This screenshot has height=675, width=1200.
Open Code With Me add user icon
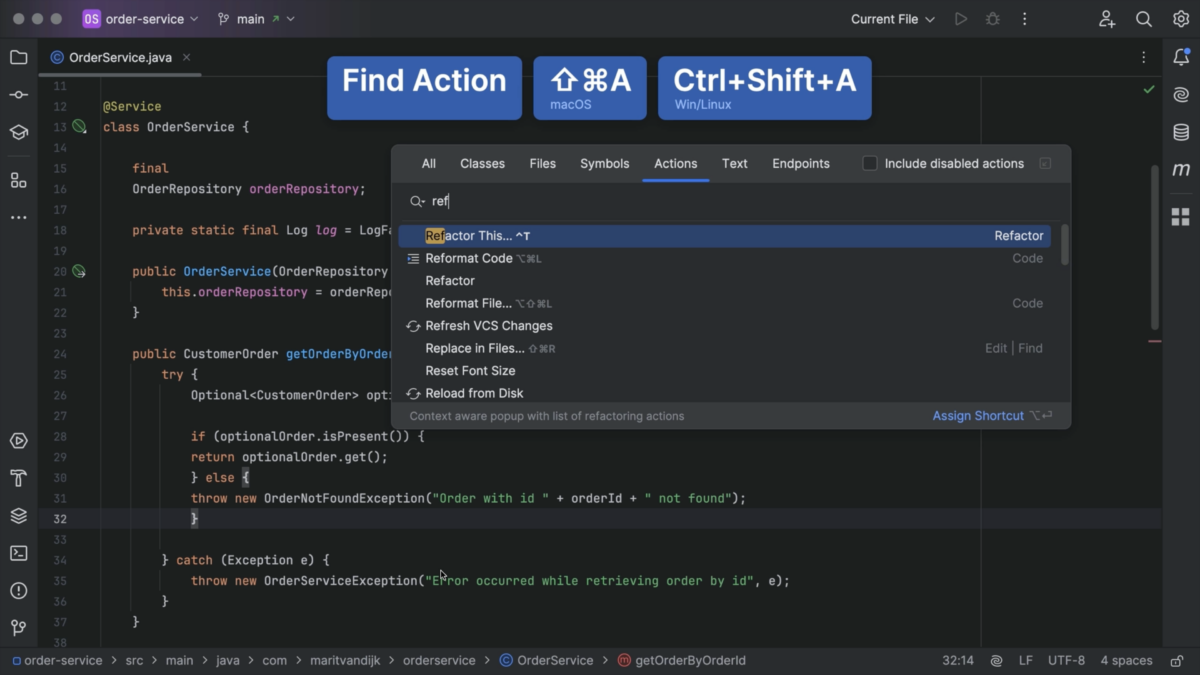[x=1107, y=19]
